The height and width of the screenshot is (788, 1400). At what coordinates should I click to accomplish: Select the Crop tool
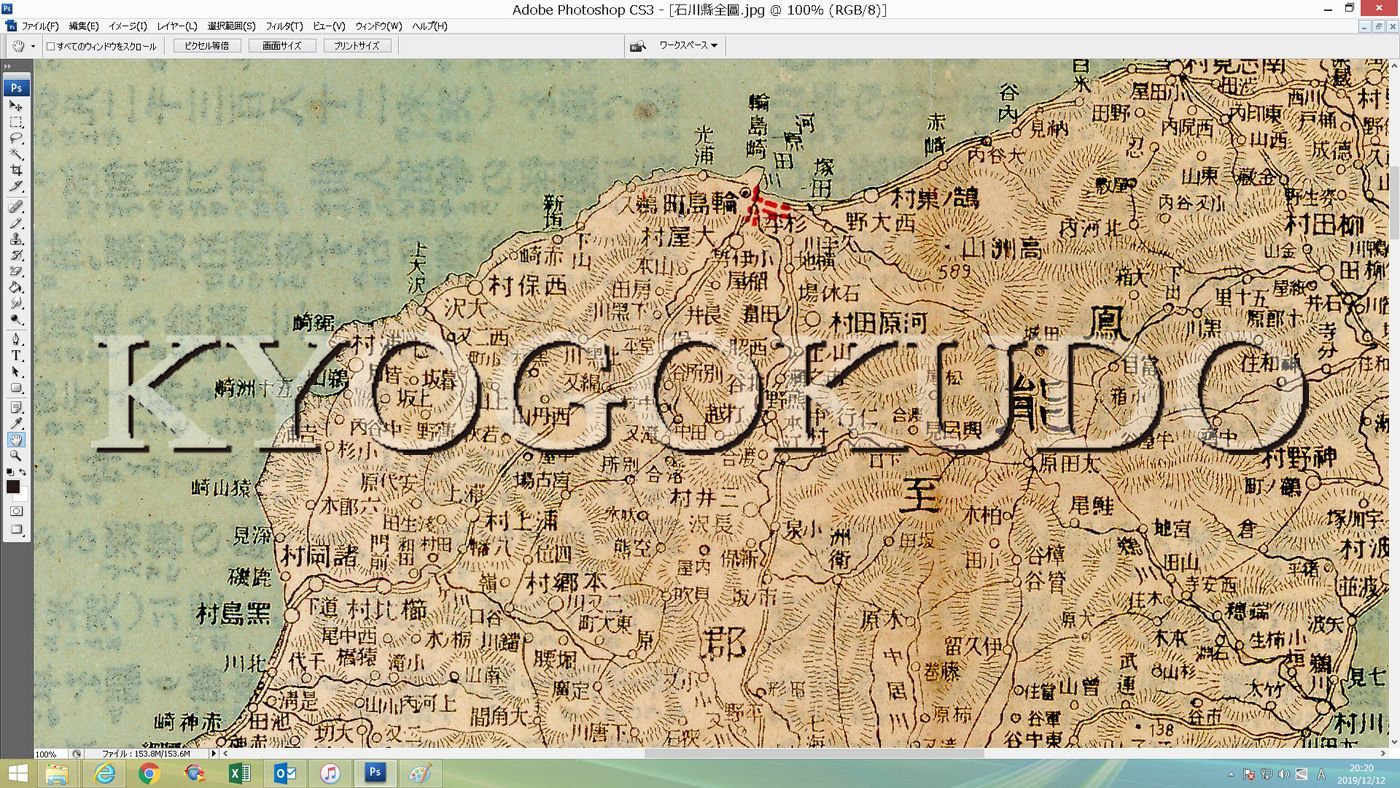[16, 170]
